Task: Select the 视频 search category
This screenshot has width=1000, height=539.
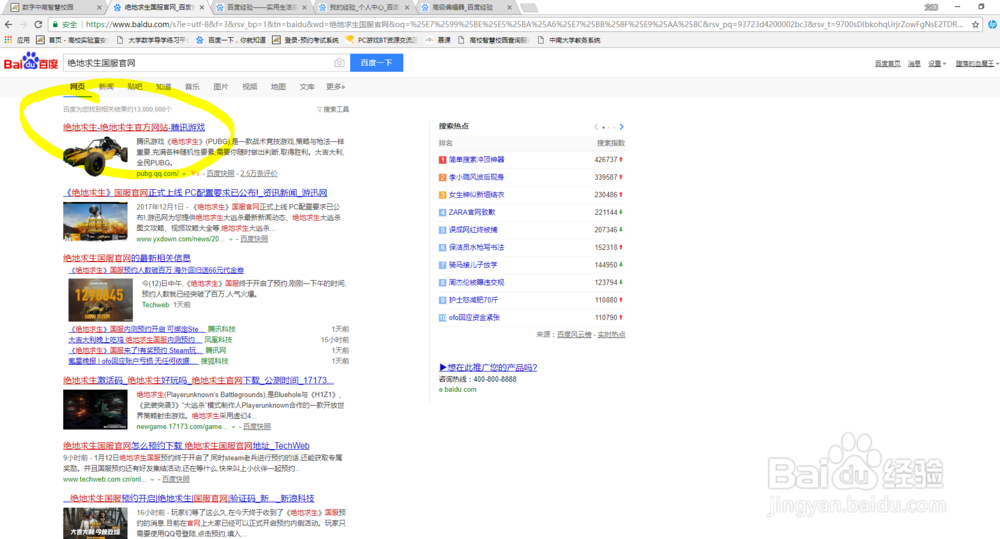Action: (249, 87)
